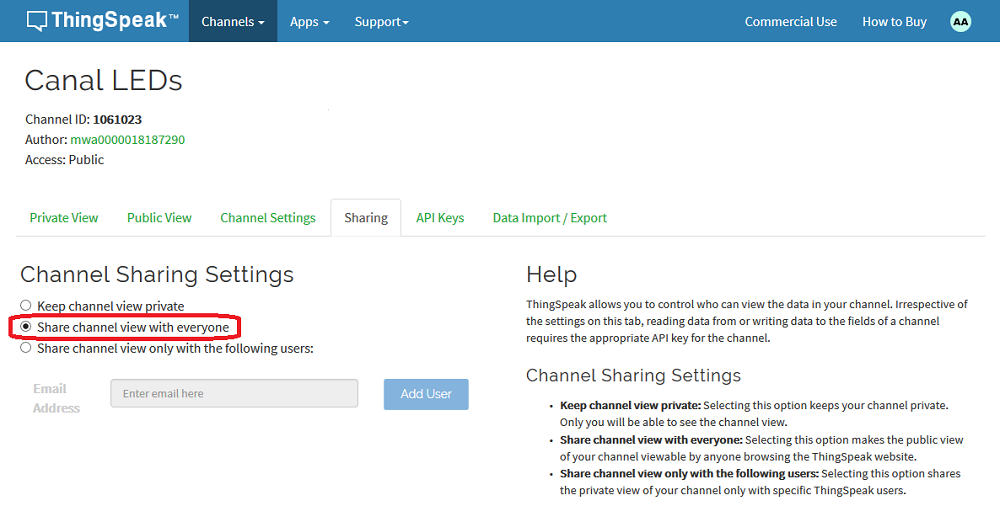
Task: Select Share channel view with everyone
Action: (26, 327)
